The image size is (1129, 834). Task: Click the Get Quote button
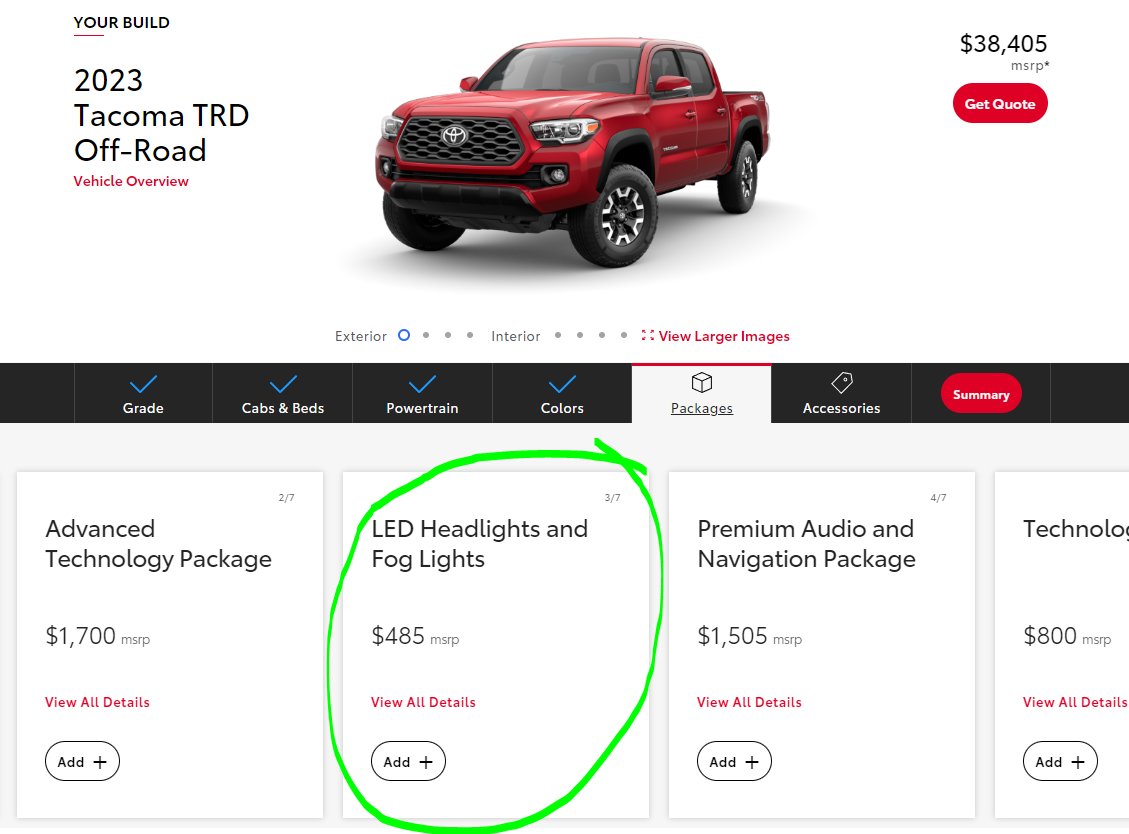pyautogui.click(x=1000, y=104)
